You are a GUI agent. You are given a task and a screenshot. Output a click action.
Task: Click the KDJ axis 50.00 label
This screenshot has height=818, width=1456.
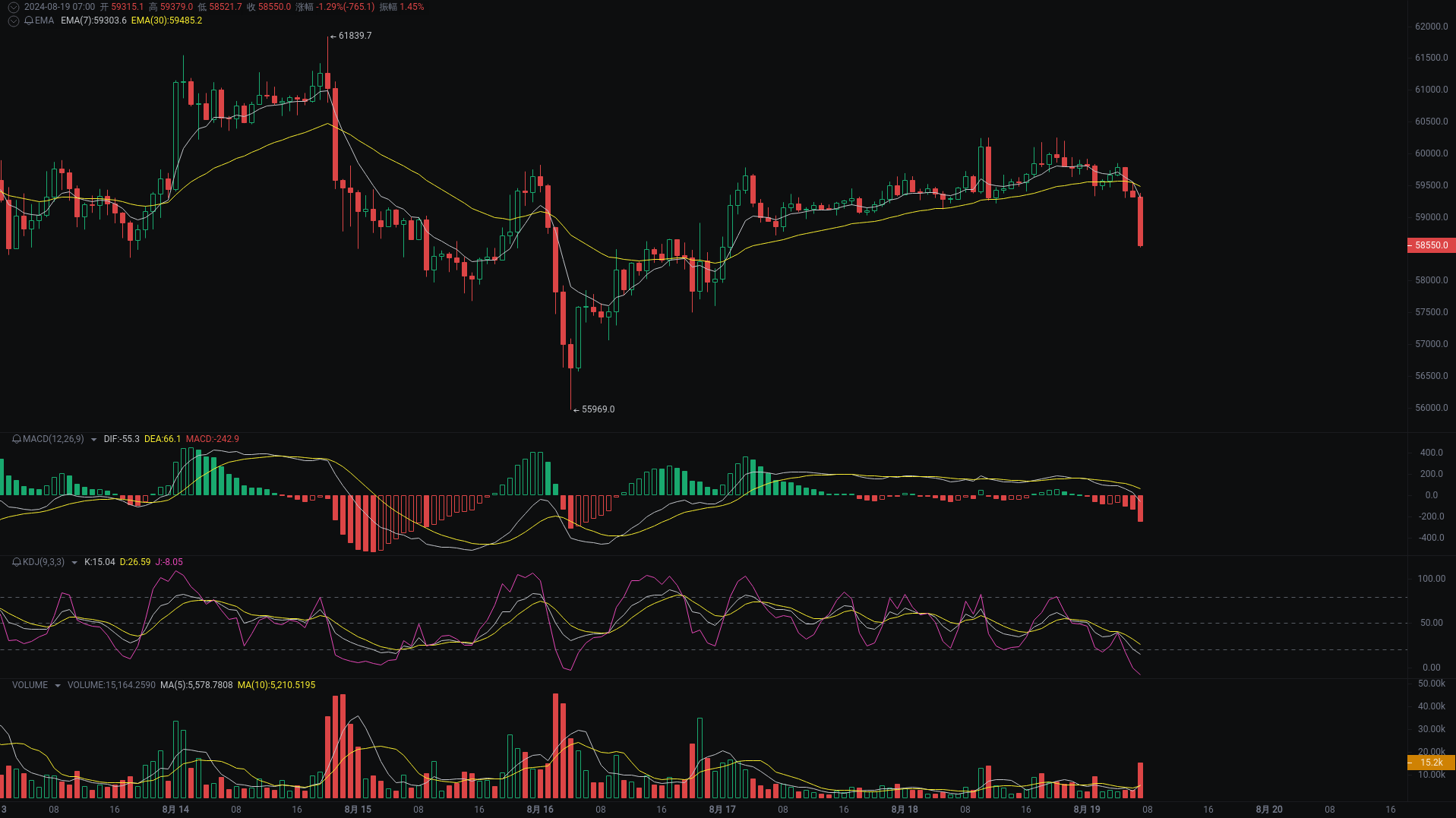pyautogui.click(x=1432, y=623)
